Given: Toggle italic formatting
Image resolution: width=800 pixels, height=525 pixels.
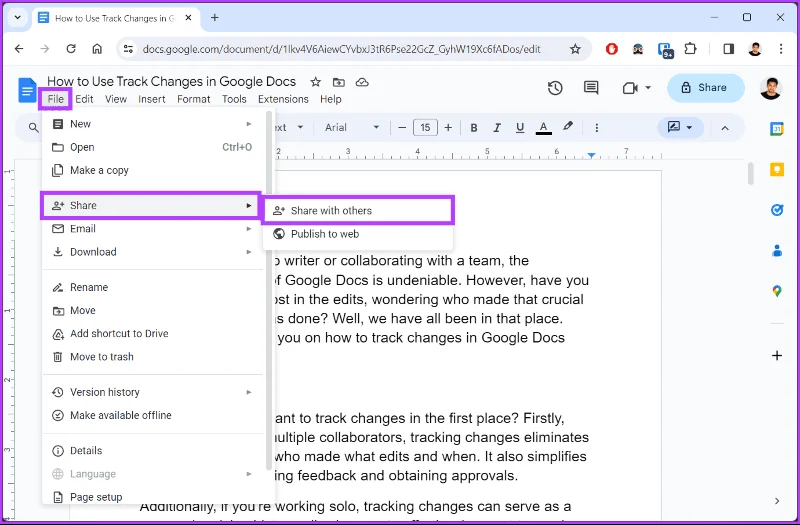Looking at the screenshot, I should point(497,128).
